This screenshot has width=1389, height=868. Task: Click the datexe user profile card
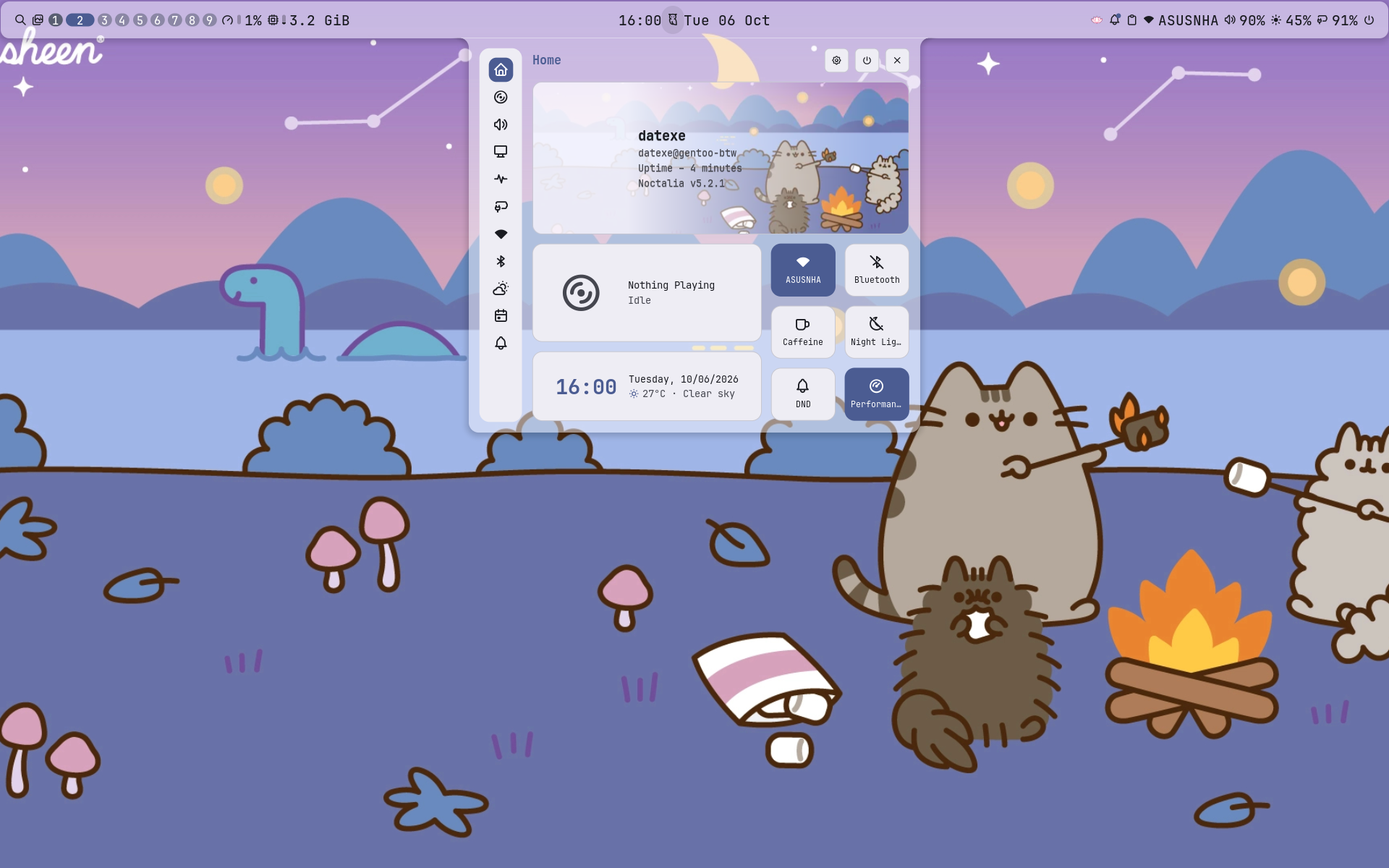[721, 158]
